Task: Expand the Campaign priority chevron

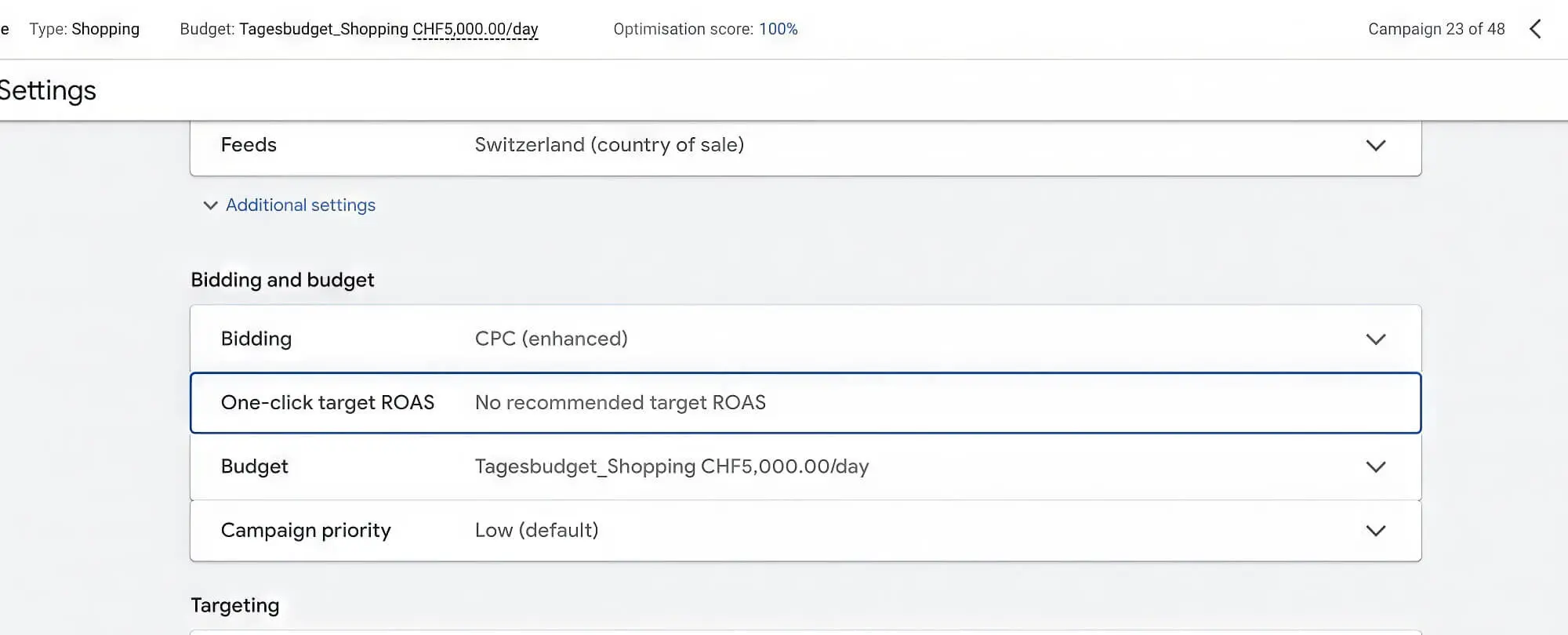Action: click(x=1375, y=531)
